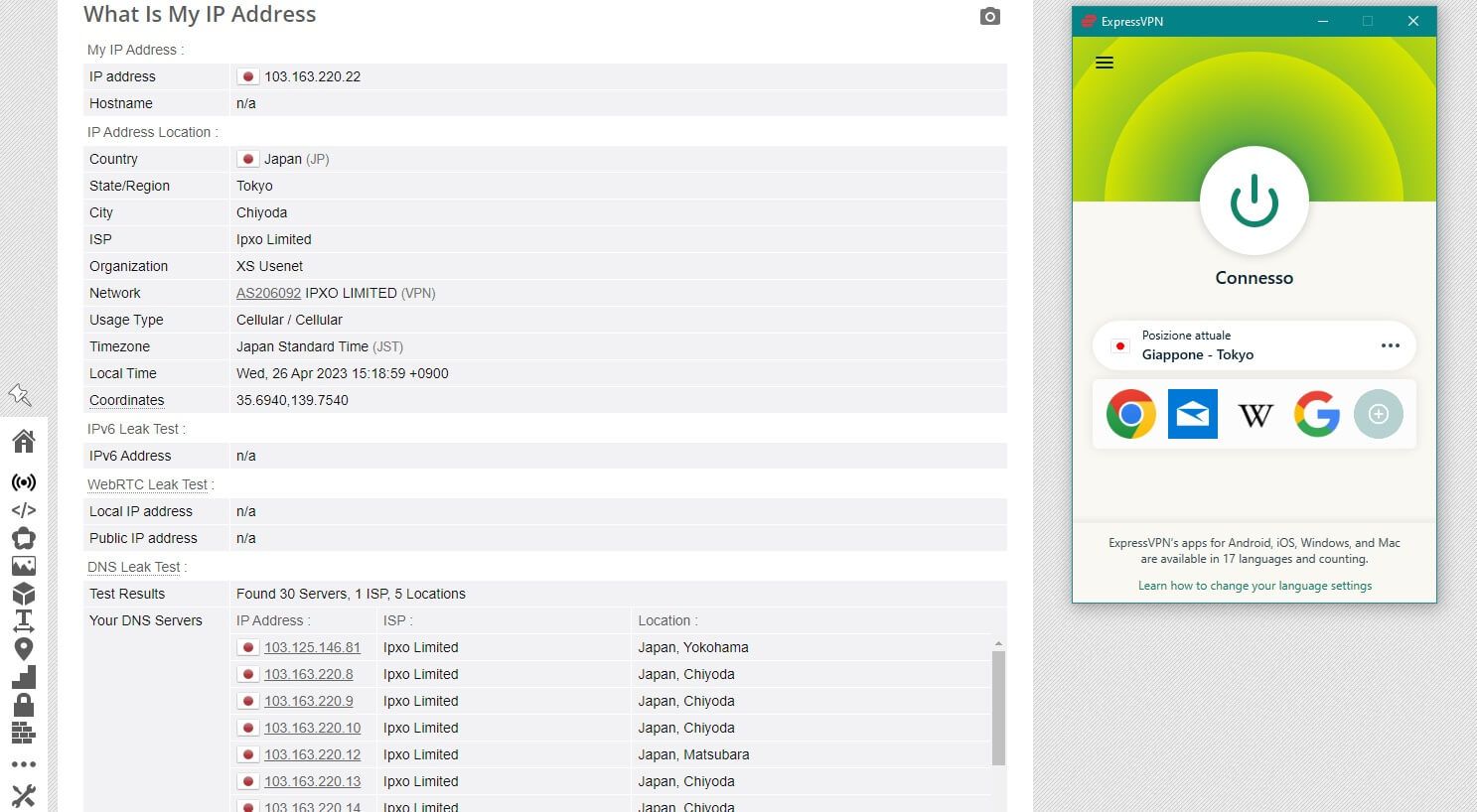Screen dimensions: 1477x812
Task: Open DNS server 103.163.220.12 link
Action: 312,754
